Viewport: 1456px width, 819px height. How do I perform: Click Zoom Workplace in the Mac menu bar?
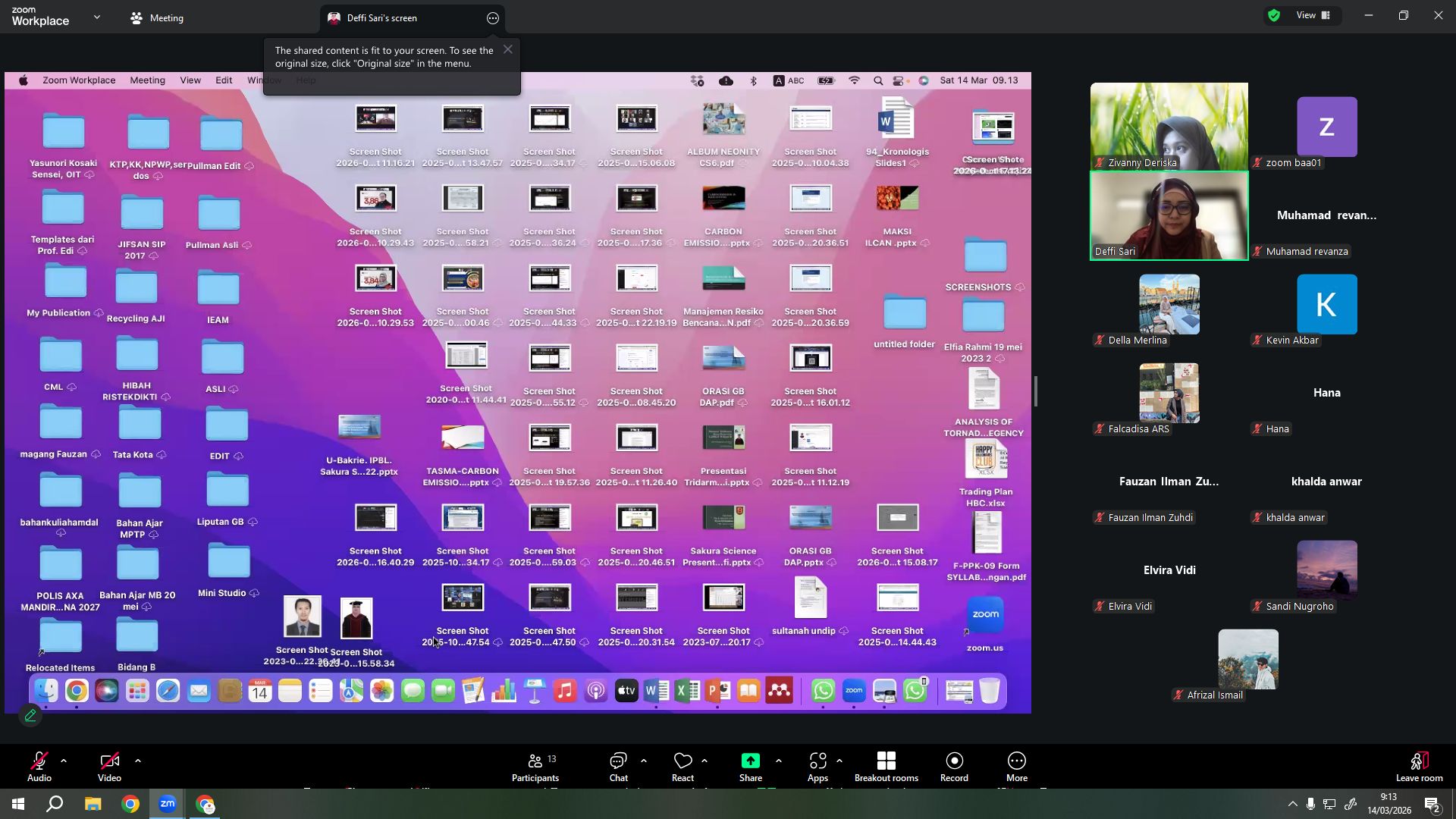pos(79,80)
